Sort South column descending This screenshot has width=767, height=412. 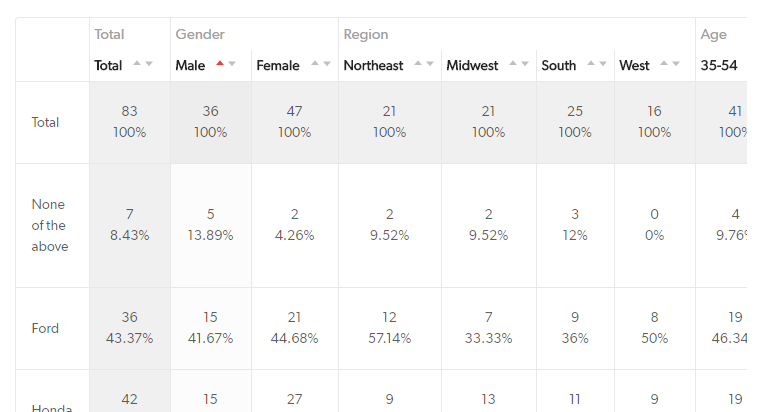point(603,64)
